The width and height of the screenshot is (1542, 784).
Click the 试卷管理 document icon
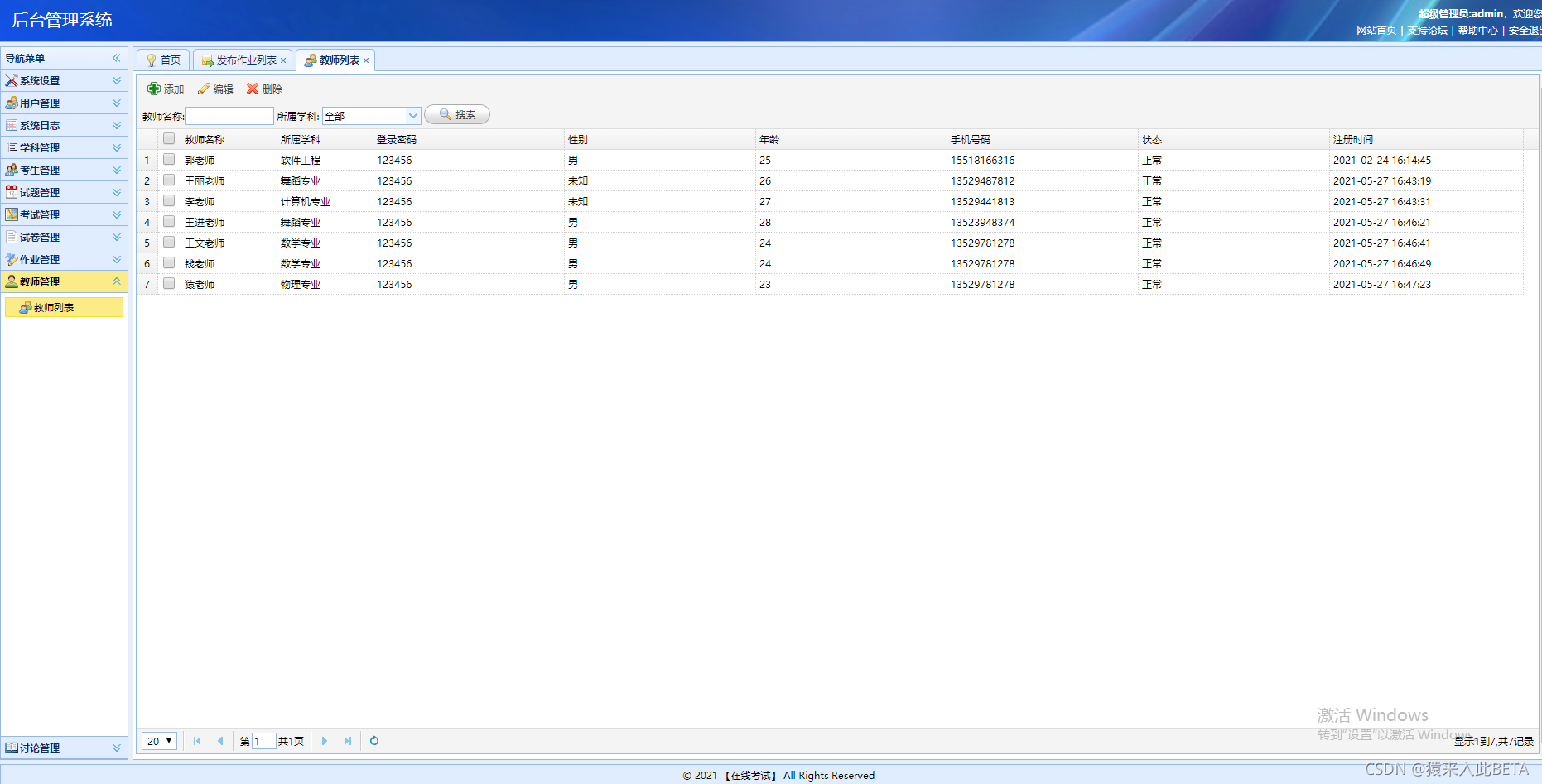click(x=12, y=237)
